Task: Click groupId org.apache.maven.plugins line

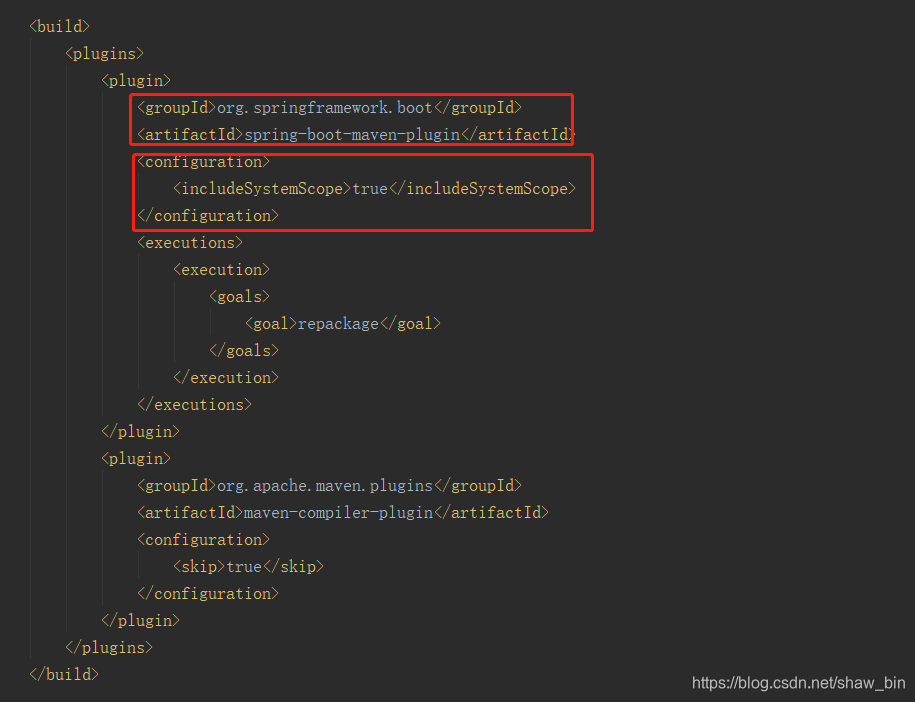Action: pyautogui.click(x=329, y=486)
